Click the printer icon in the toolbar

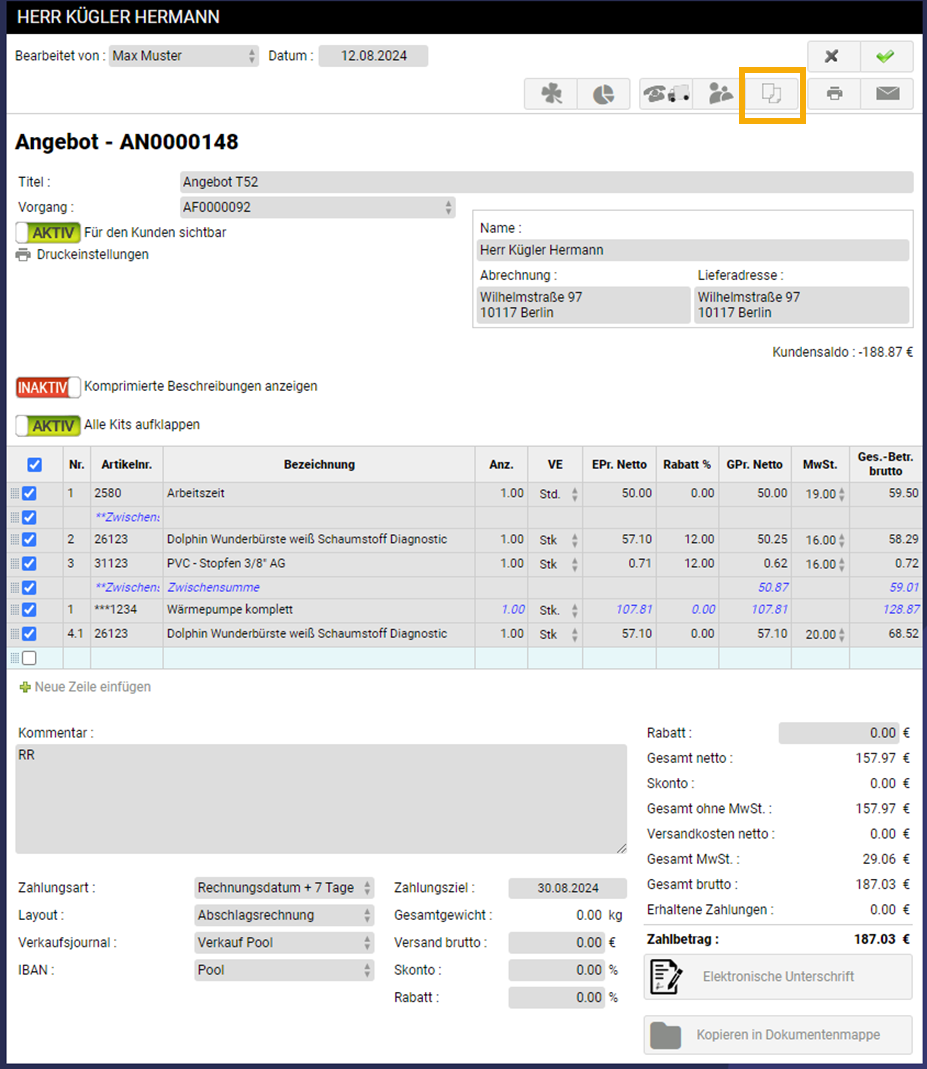834,94
